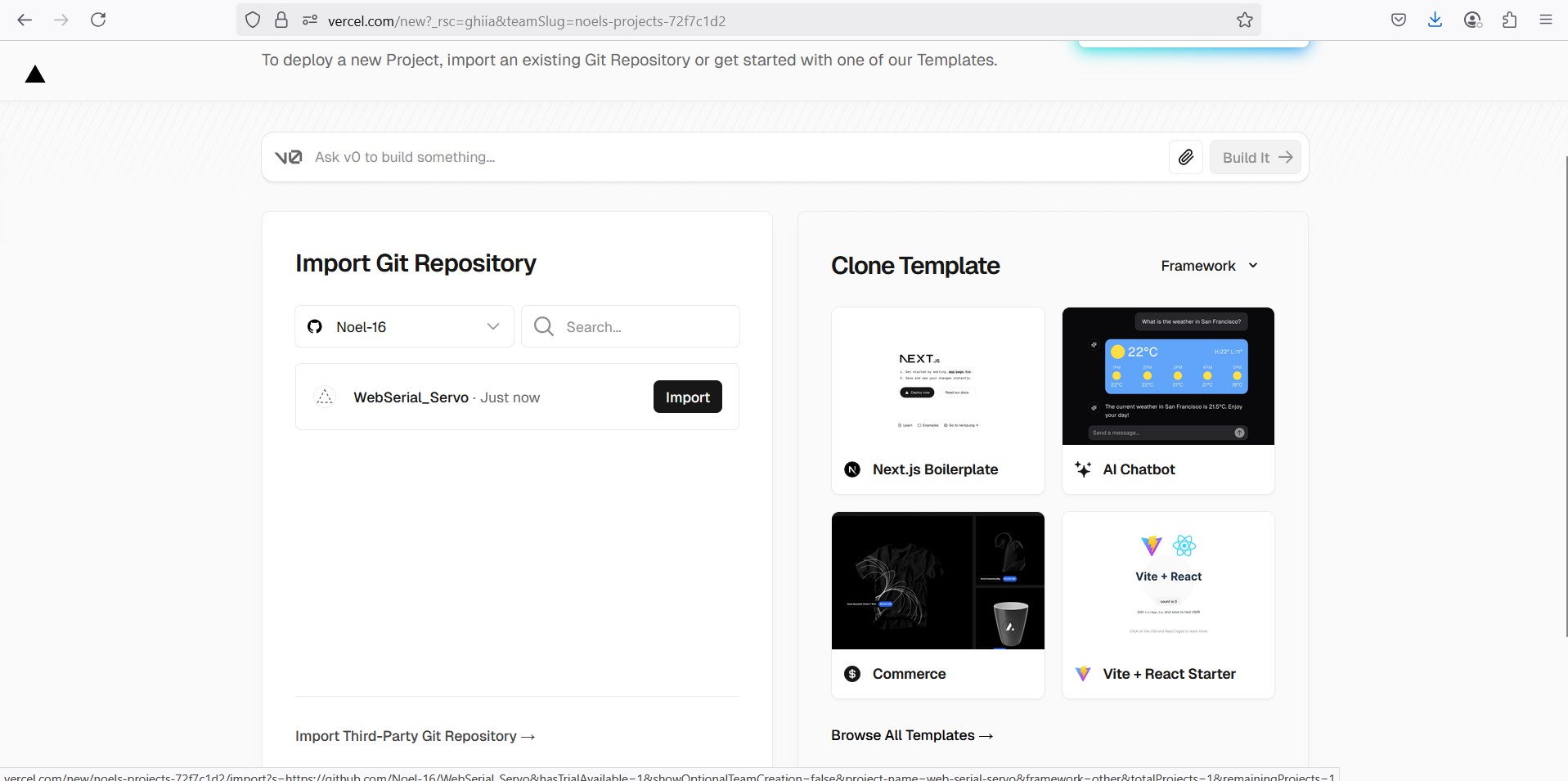The width and height of the screenshot is (1568, 781).
Task: Click the Clone Template heading
Action: (x=915, y=266)
